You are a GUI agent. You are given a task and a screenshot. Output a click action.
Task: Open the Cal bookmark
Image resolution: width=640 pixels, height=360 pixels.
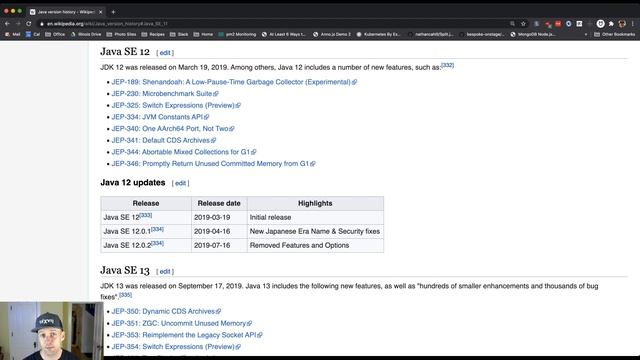pyautogui.click(x=33, y=34)
